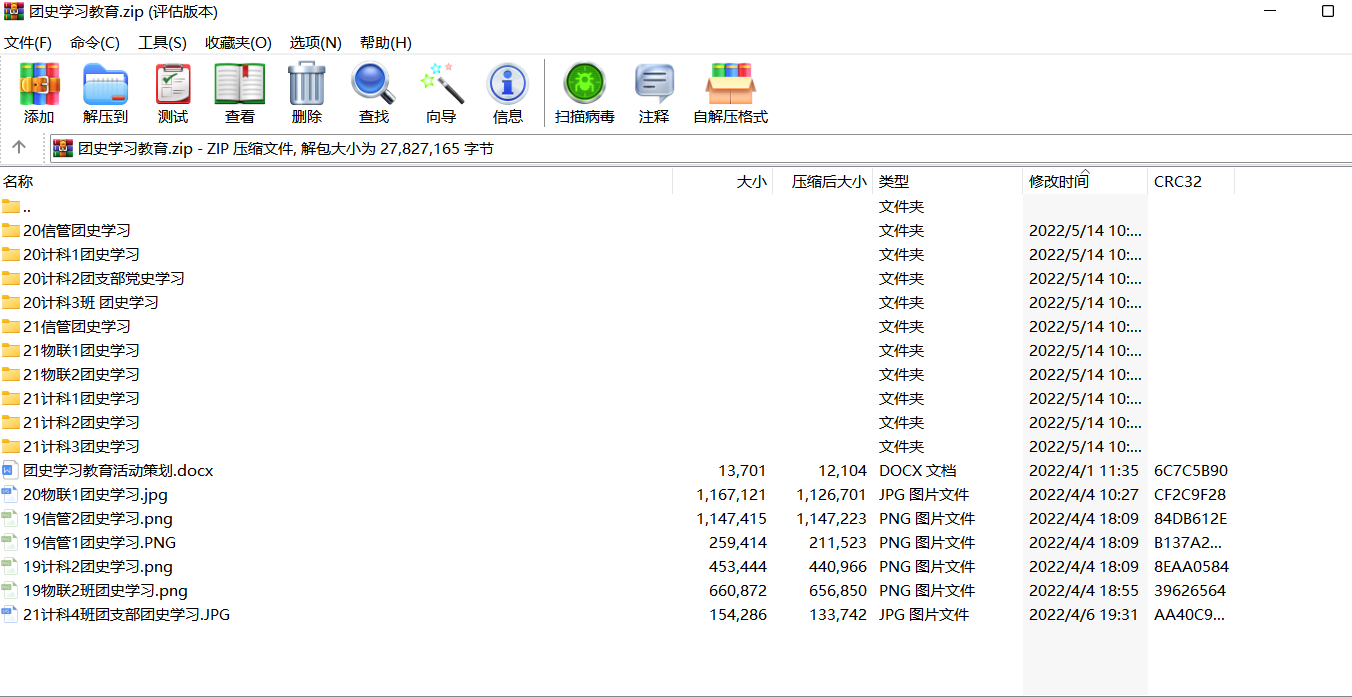Select the 20信管团史学习 folder
1352x697 pixels.
pyautogui.click(x=77, y=231)
